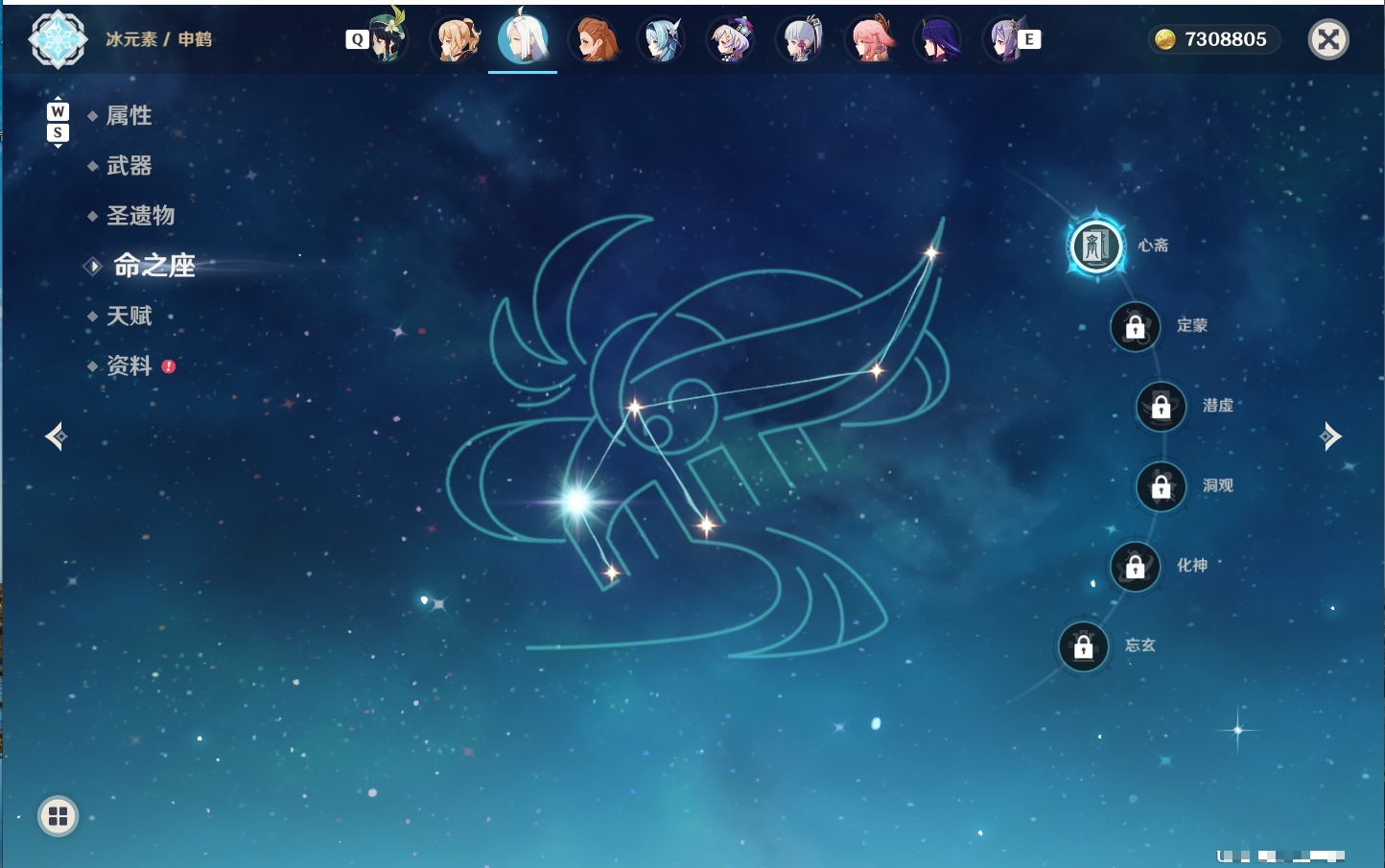
Task: Open the 圣遗物 artifacts tab
Action: point(140,216)
